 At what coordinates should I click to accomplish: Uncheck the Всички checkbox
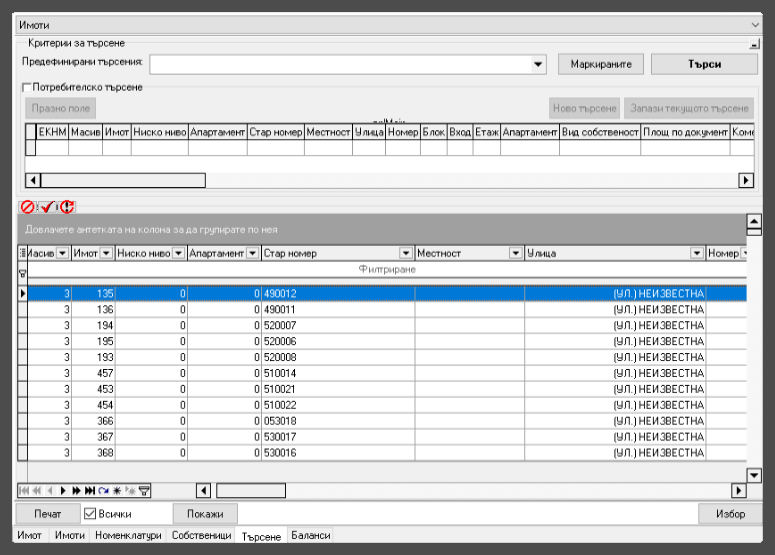(89, 514)
